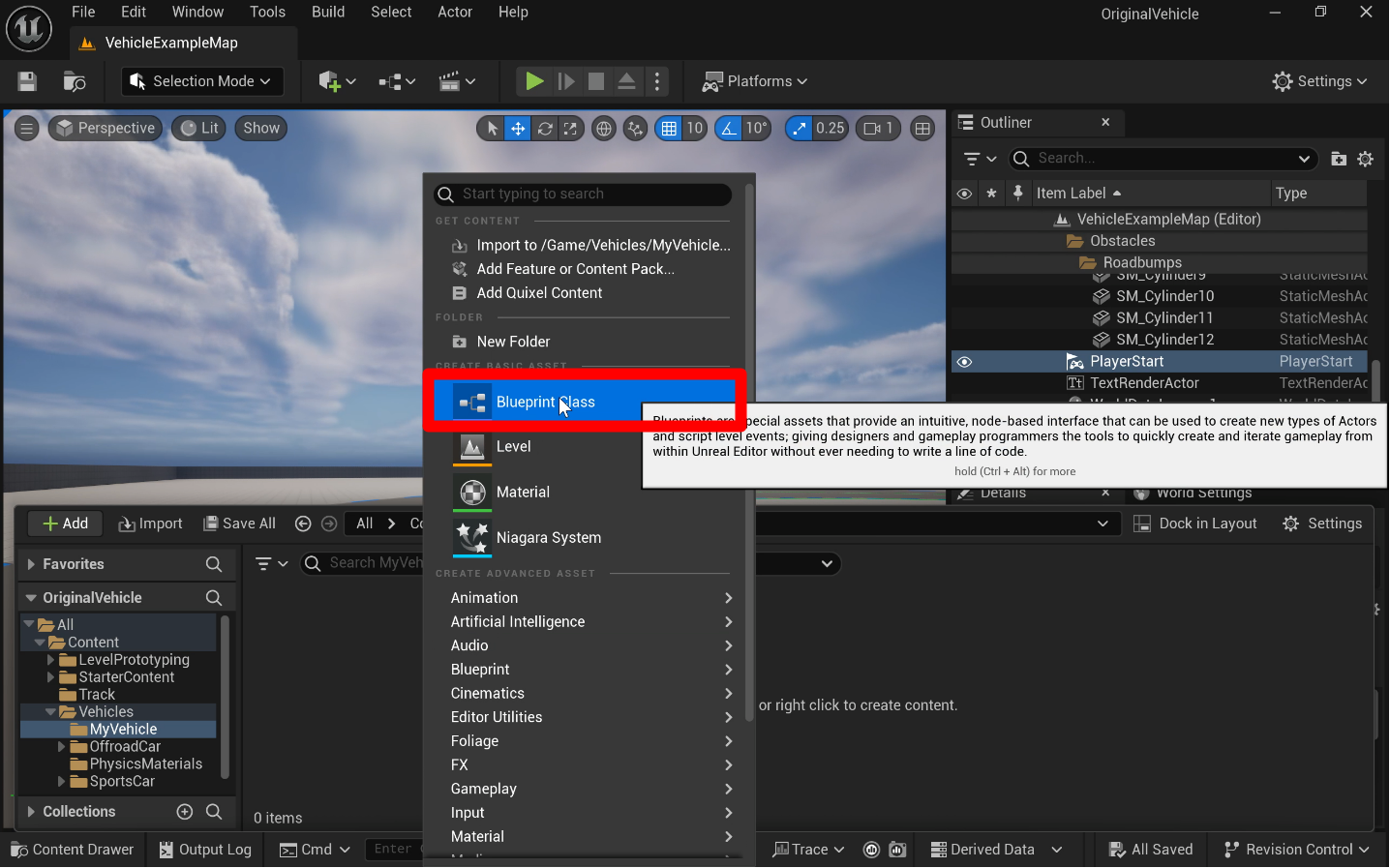The height and width of the screenshot is (868, 1390).
Task: Change scale snap value 0.25
Action: click(830, 128)
